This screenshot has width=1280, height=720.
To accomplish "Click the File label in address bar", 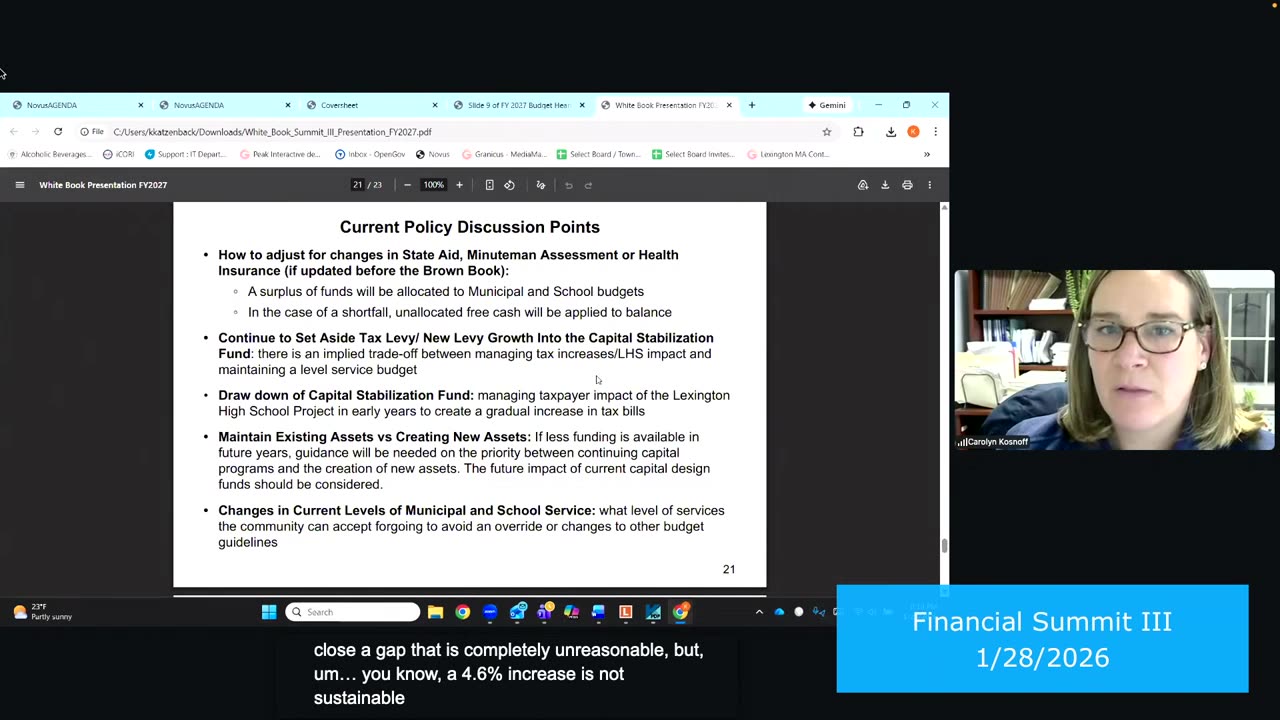I will tap(92, 132).
